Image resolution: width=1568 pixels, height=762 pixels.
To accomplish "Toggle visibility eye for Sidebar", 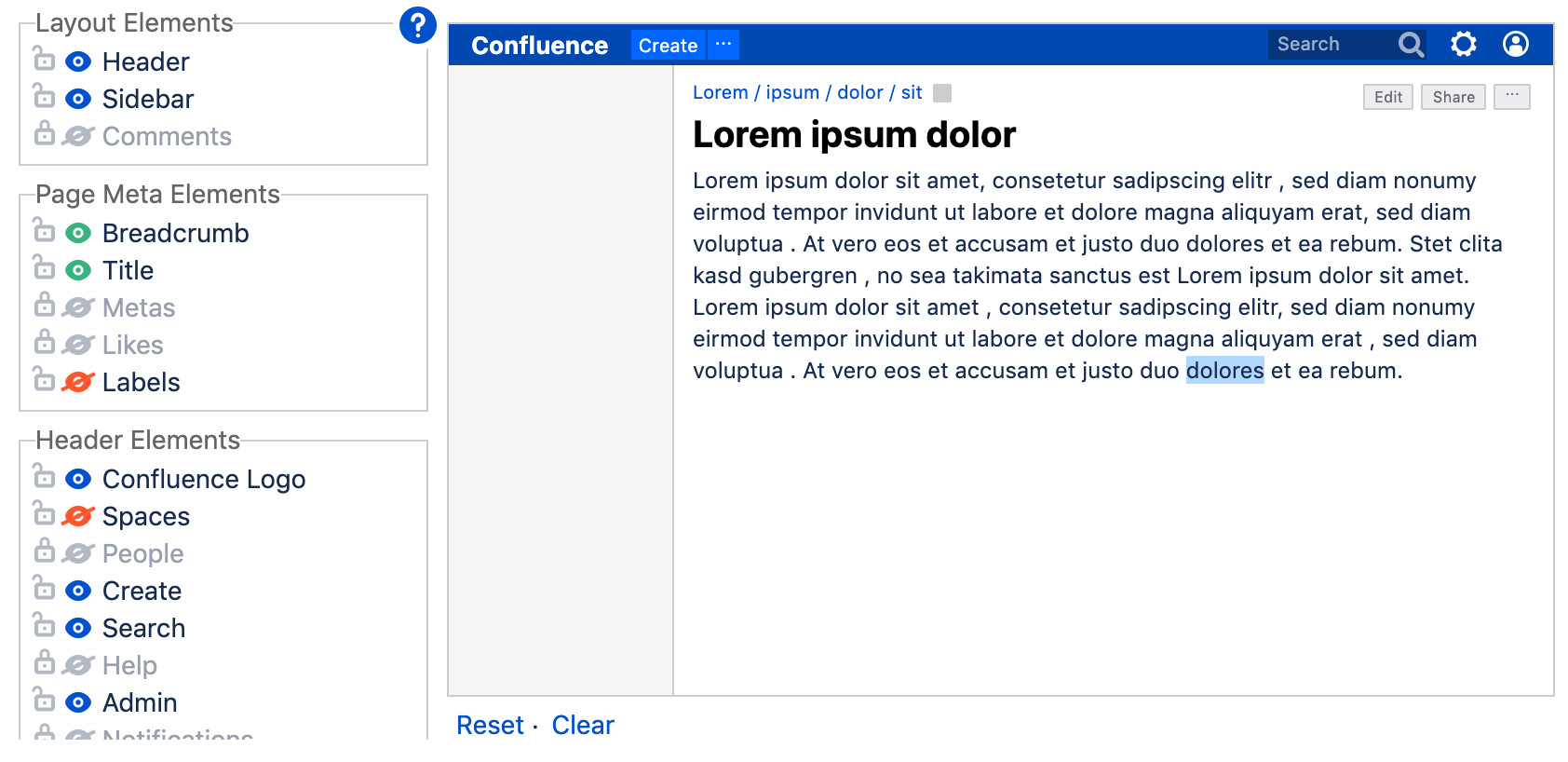I will [78, 99].
